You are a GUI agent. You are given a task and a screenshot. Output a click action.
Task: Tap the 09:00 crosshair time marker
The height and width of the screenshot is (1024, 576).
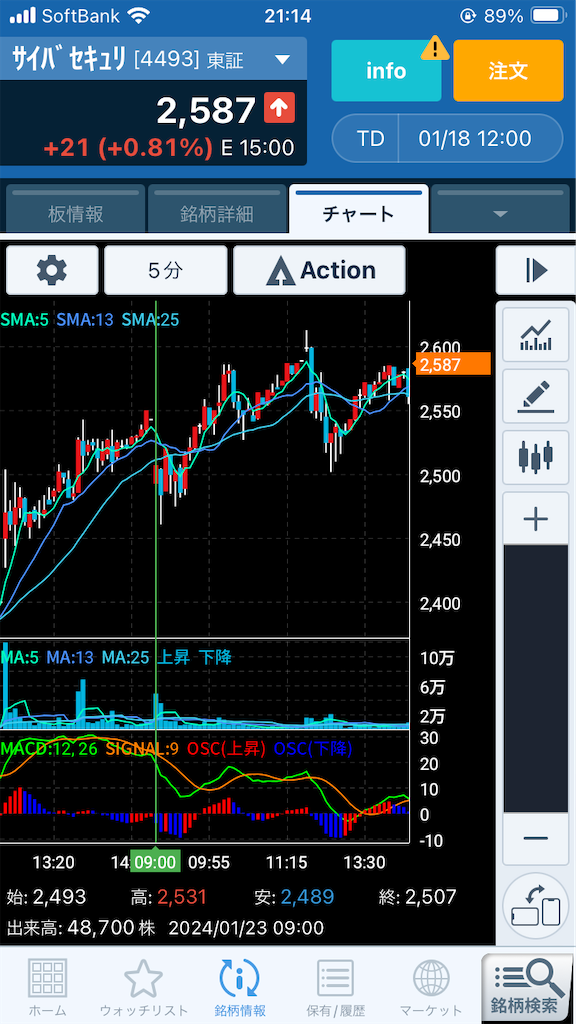pos(155,861)
